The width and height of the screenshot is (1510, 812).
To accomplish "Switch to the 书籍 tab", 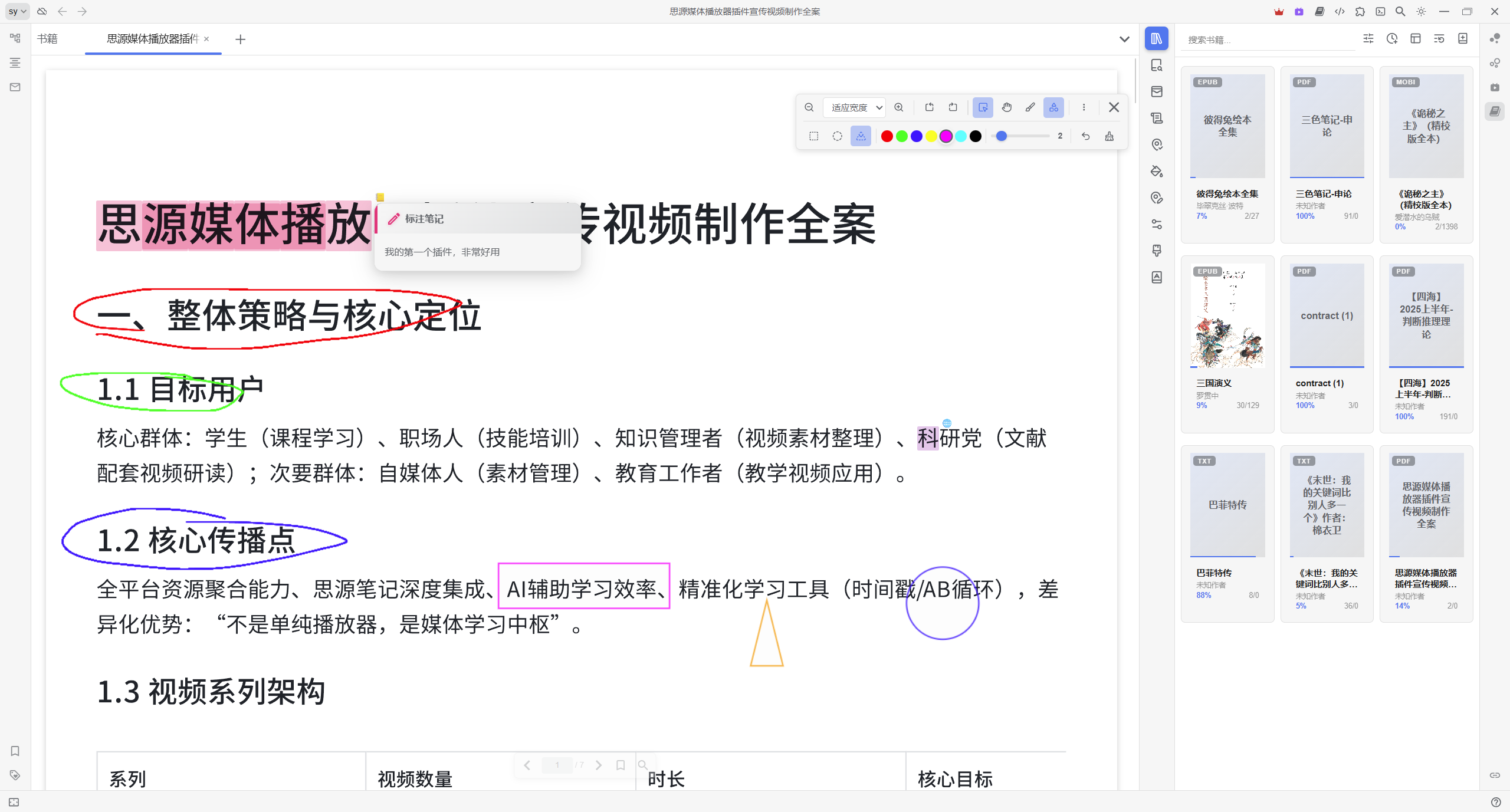I will pyautogui.click(x=47, y=39).
